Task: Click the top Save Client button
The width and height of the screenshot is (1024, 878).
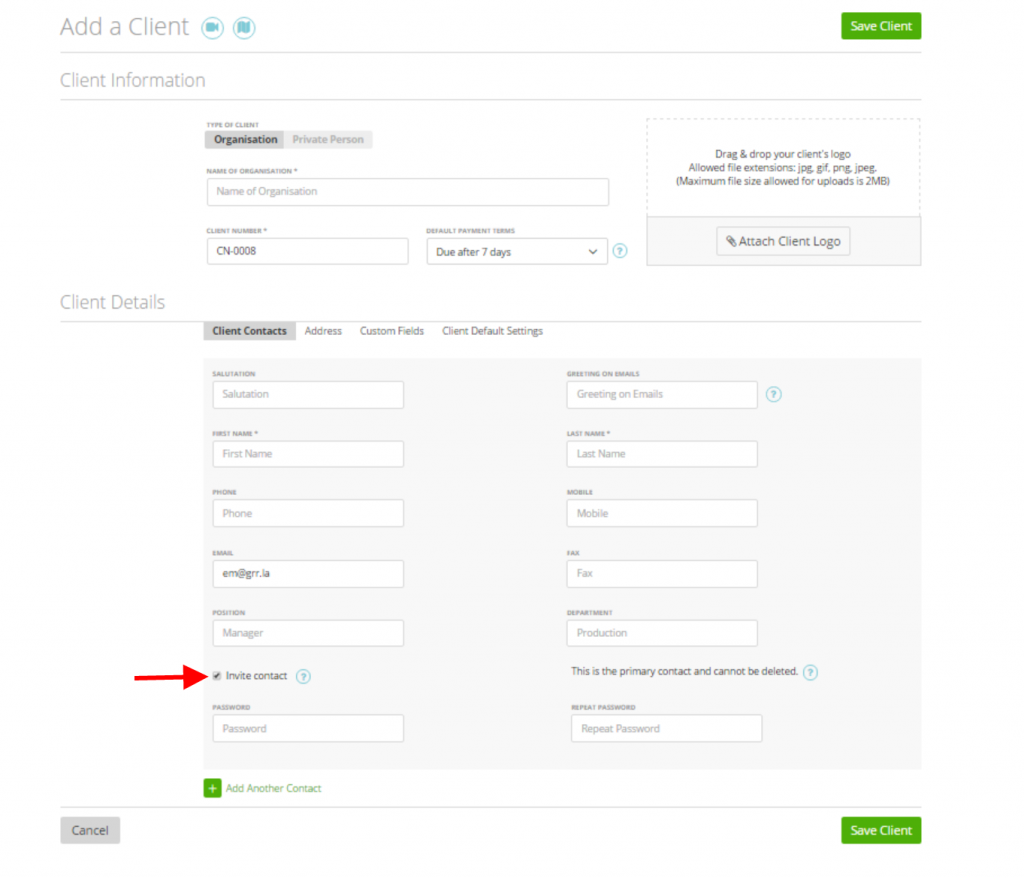Action: pos(880,25)
